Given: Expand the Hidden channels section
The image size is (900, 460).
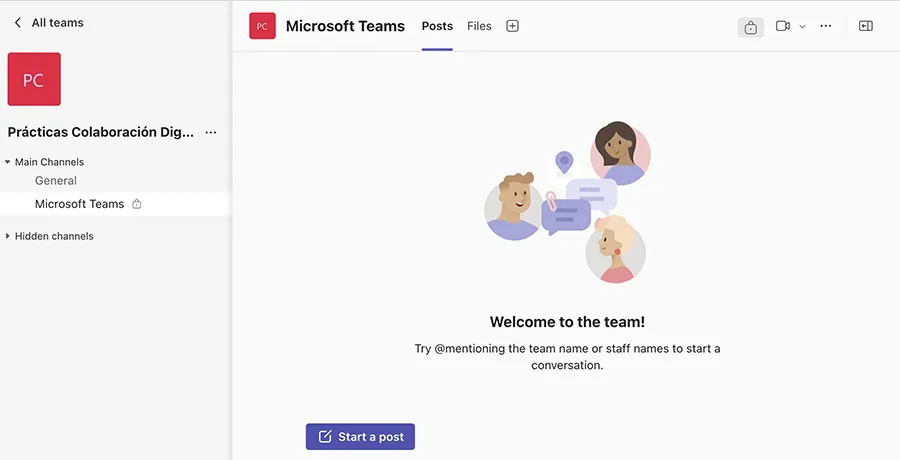Looking at the screenshot, I should click(8, 237).
